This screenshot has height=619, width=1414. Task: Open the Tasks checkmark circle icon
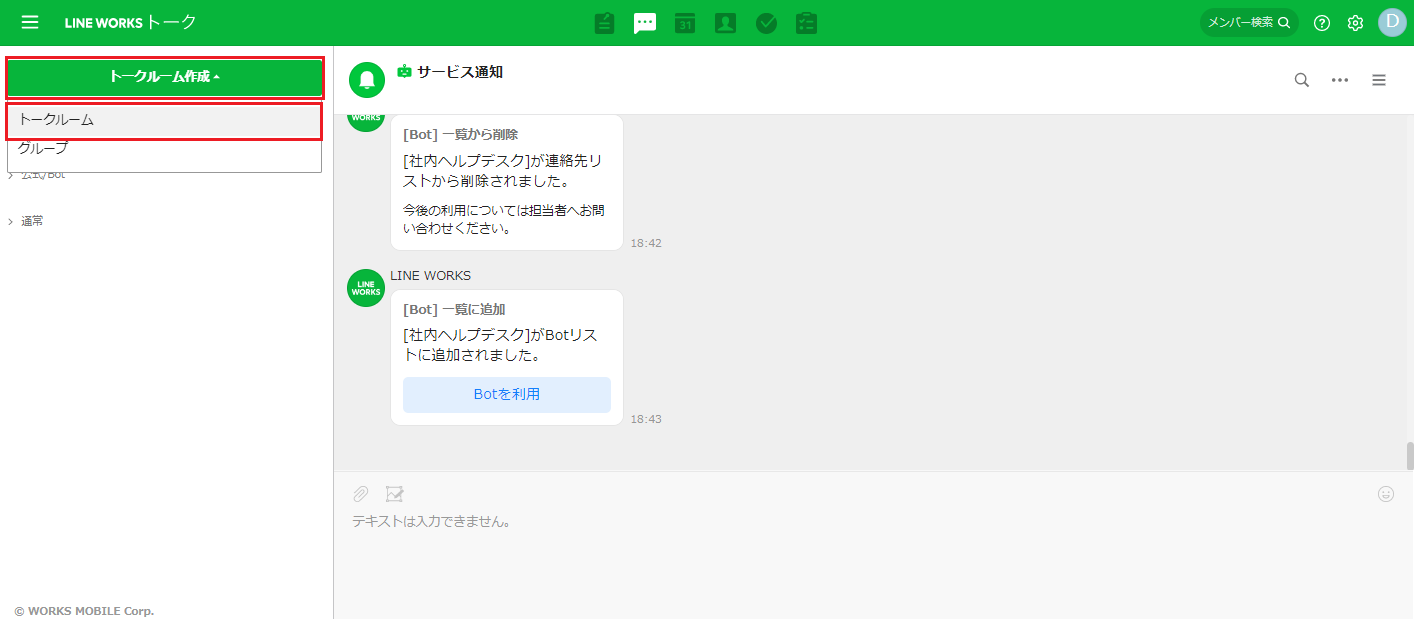[767, 23]
